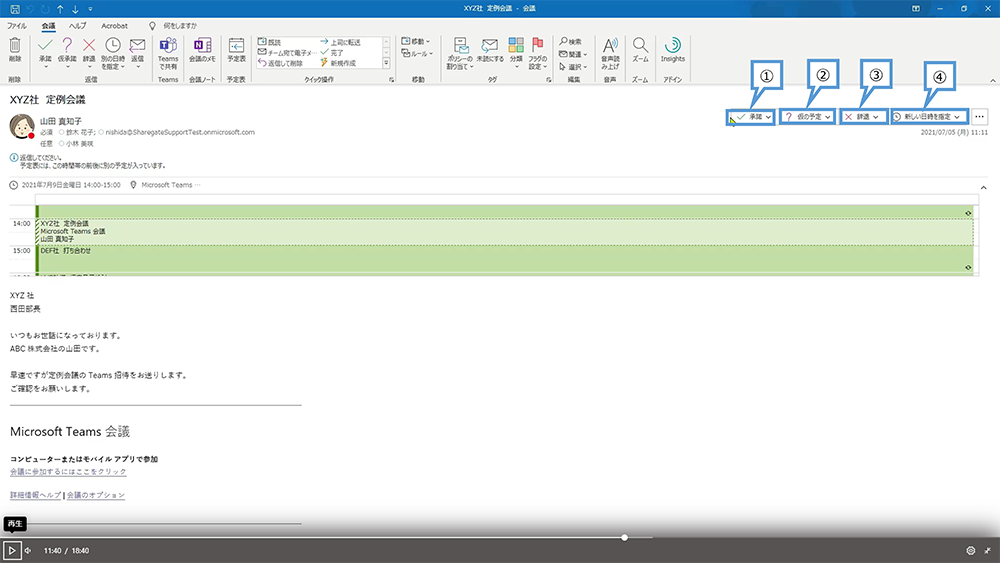Image resolution: width=1000 pixels, height=563 pixels.
Task: Open the クイック操作 dialog launcher
Action: click(391, 80)
